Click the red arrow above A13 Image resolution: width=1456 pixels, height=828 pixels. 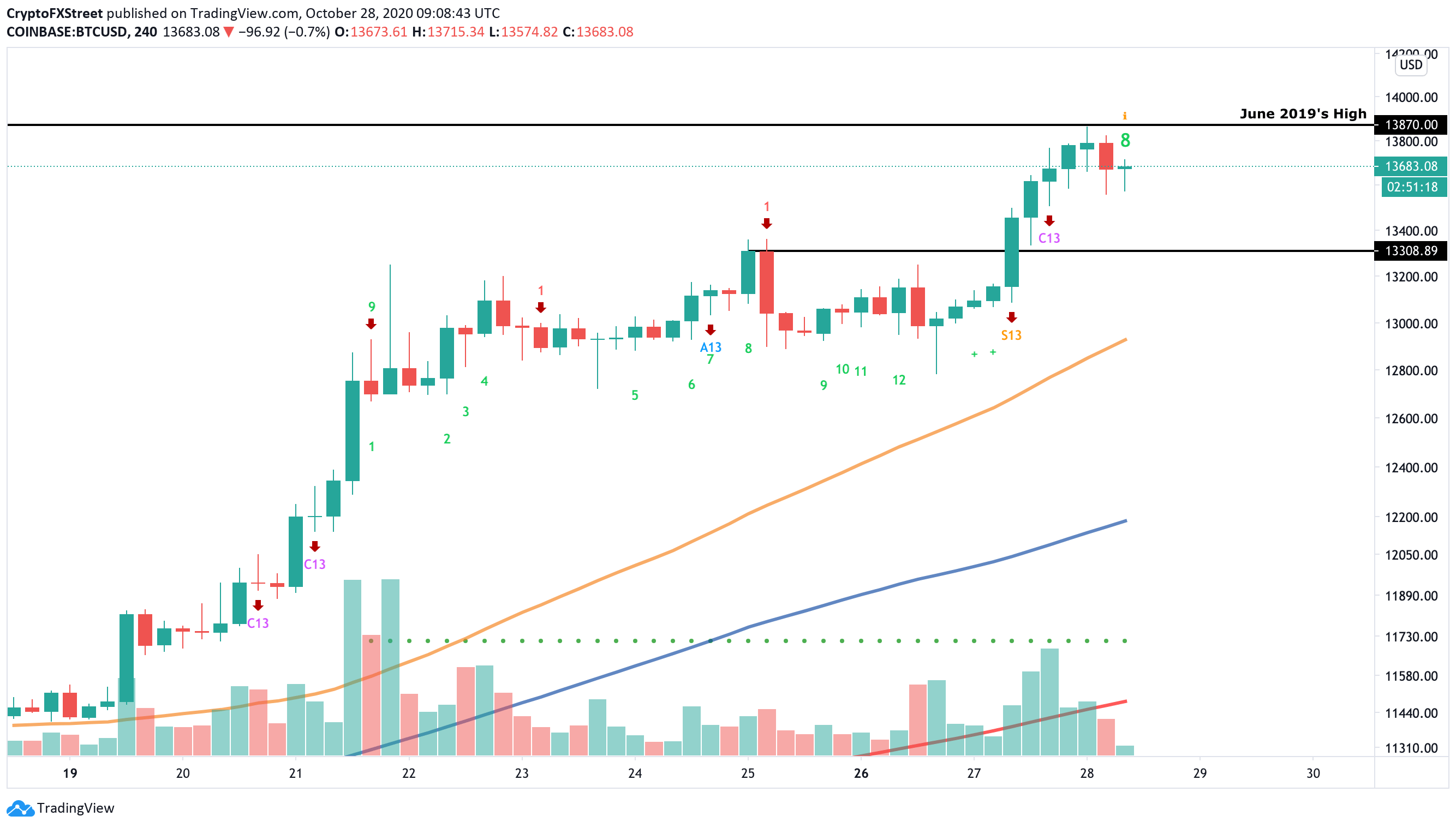(710, 330)
